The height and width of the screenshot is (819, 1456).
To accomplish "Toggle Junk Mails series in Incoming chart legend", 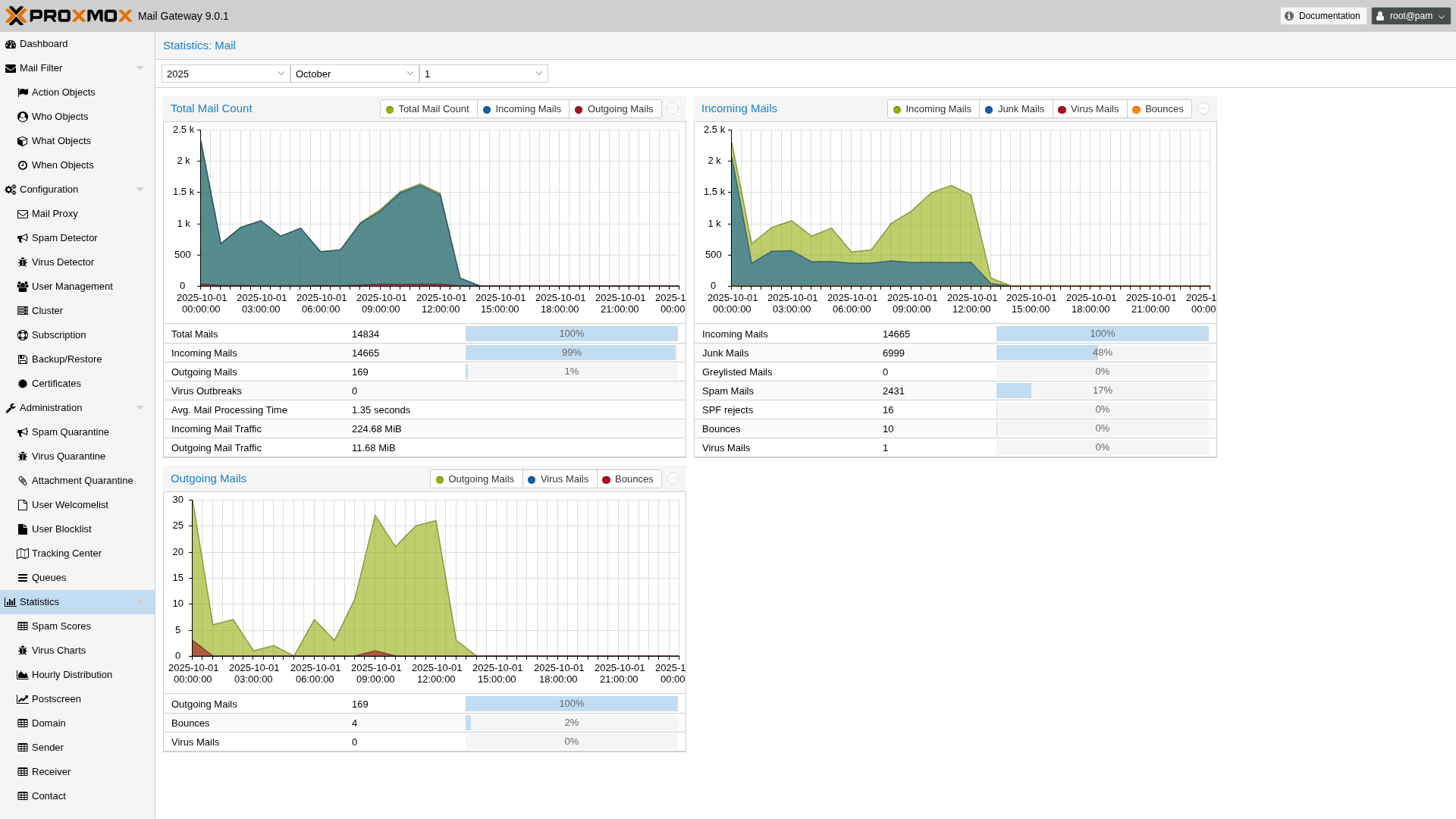I will [1015, 109].
